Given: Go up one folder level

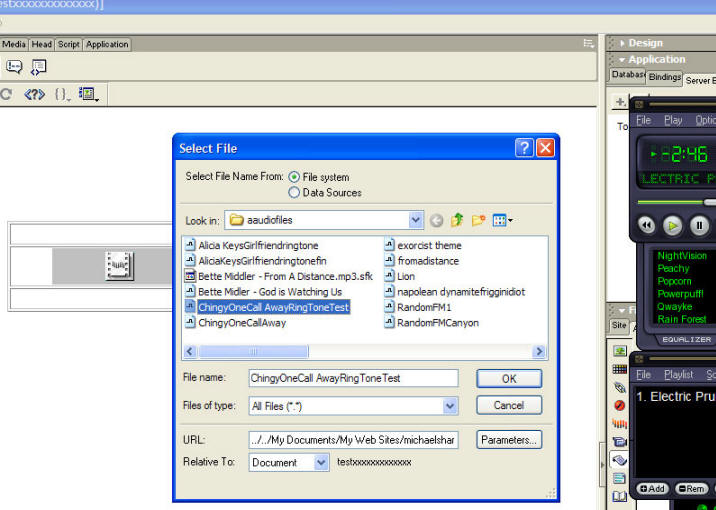Looking at the screenshot, I should click(x=457, y=220).
